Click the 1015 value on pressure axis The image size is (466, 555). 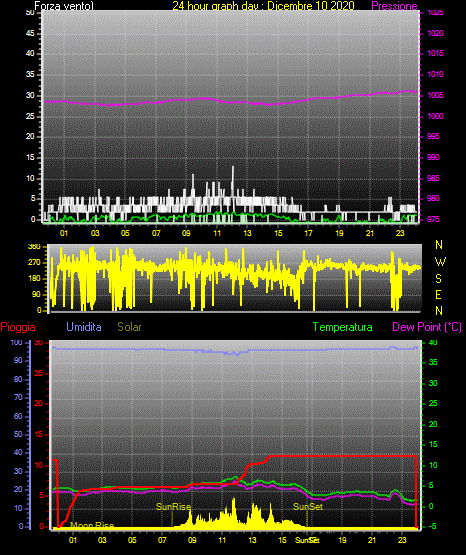tap(435, 53)
